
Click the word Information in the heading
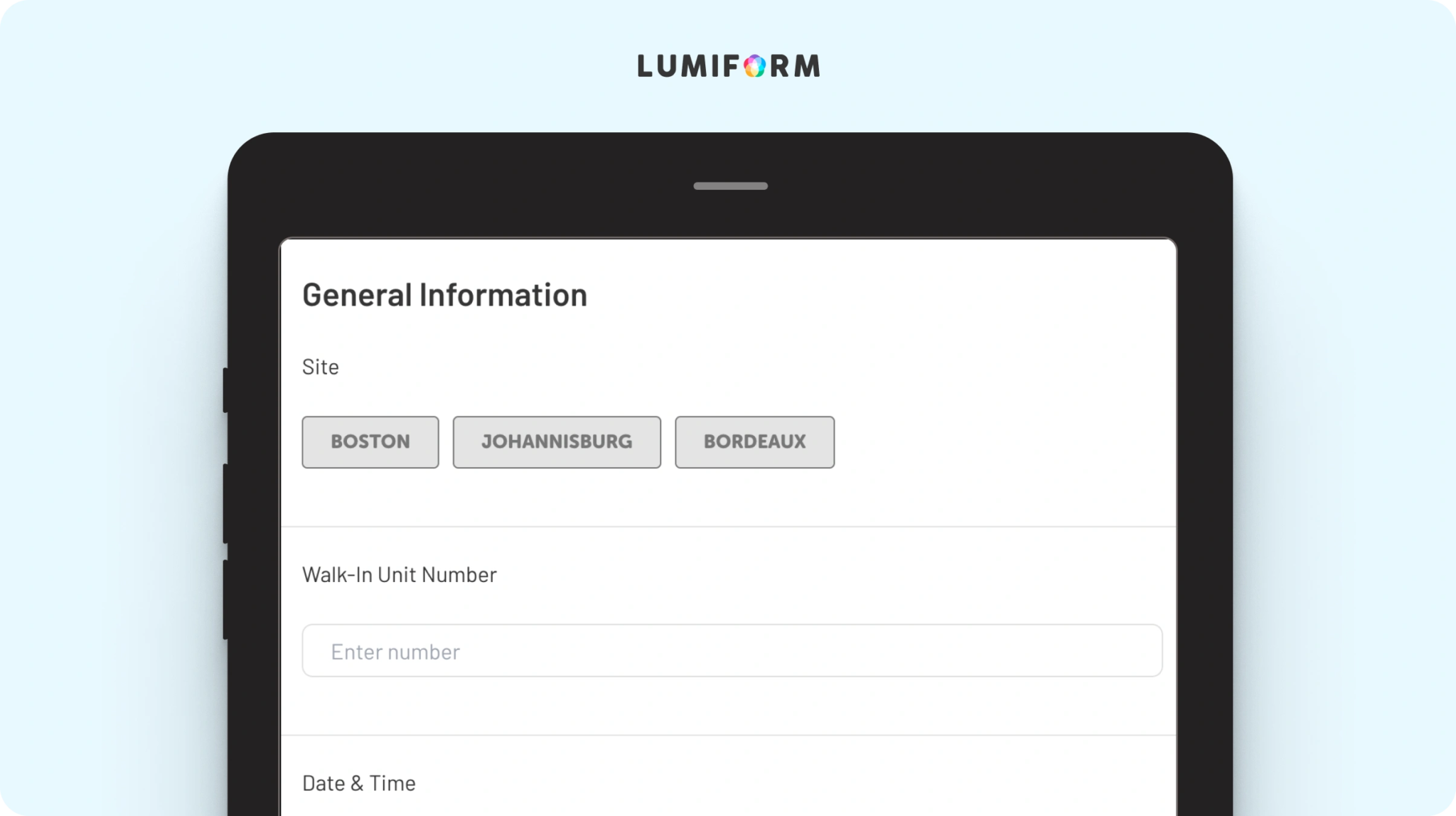(503, 295)
